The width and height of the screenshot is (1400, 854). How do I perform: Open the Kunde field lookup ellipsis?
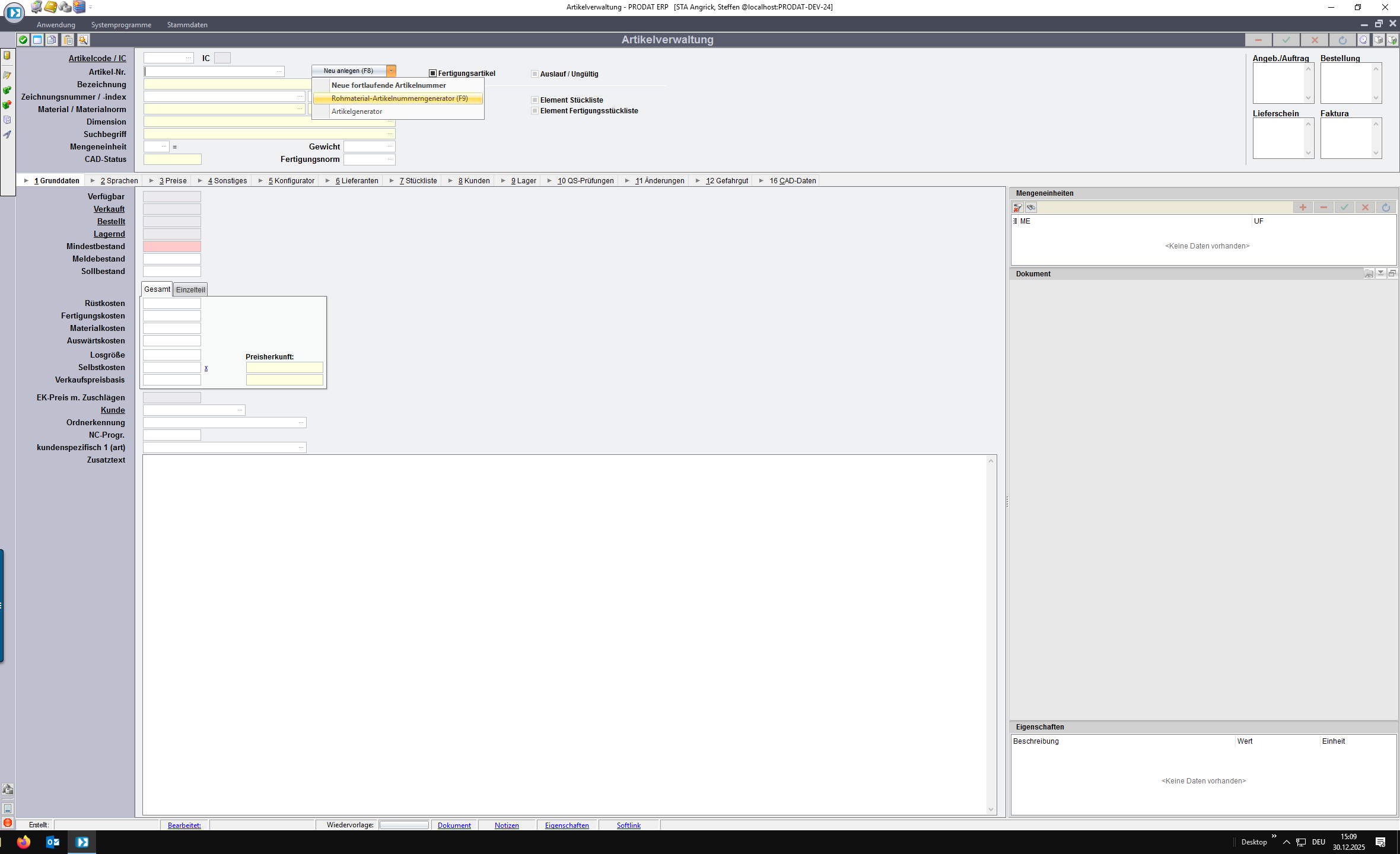click(240, 410)
